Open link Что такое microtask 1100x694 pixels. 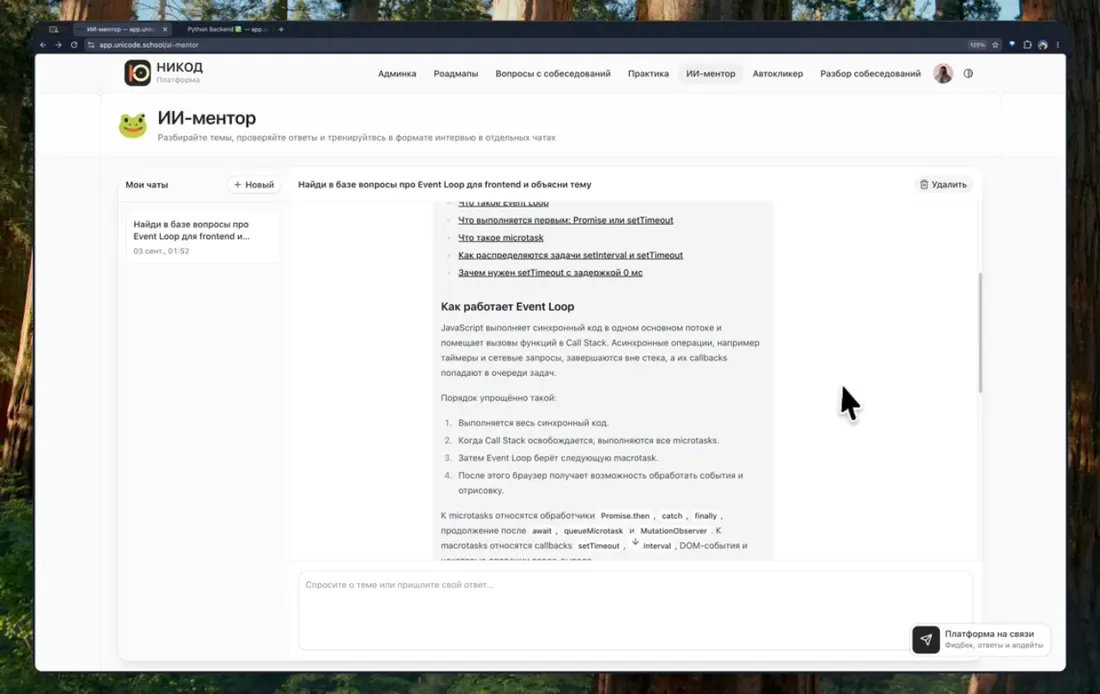click(x=501, y=238)
